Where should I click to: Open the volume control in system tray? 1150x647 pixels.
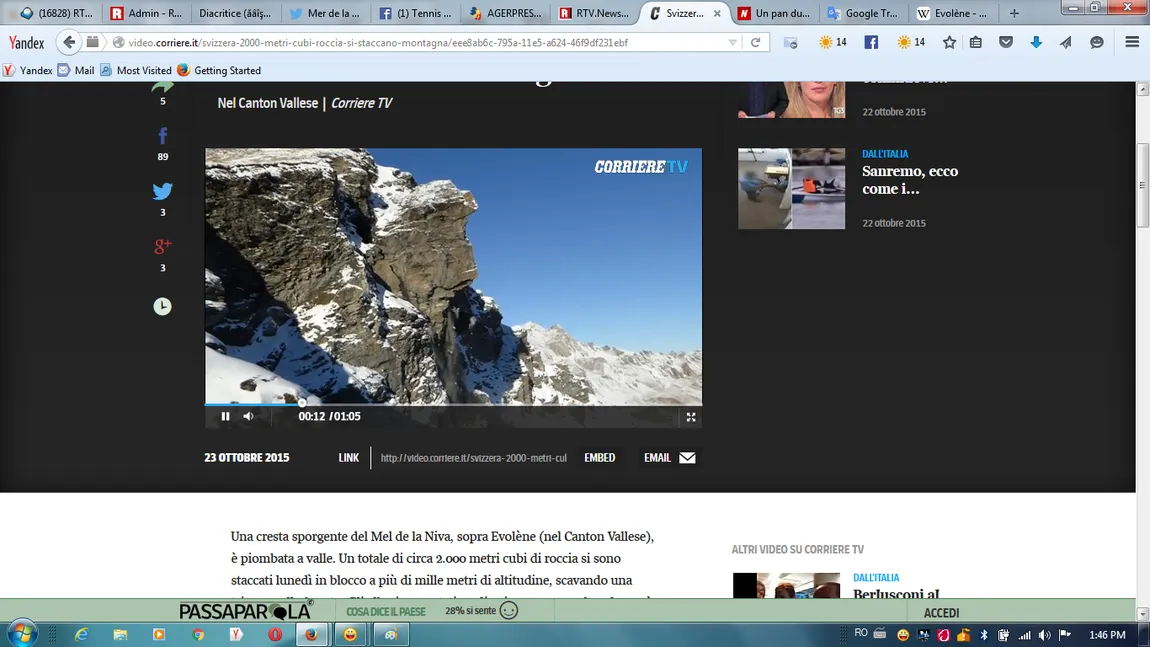[x=1044, y=635]
